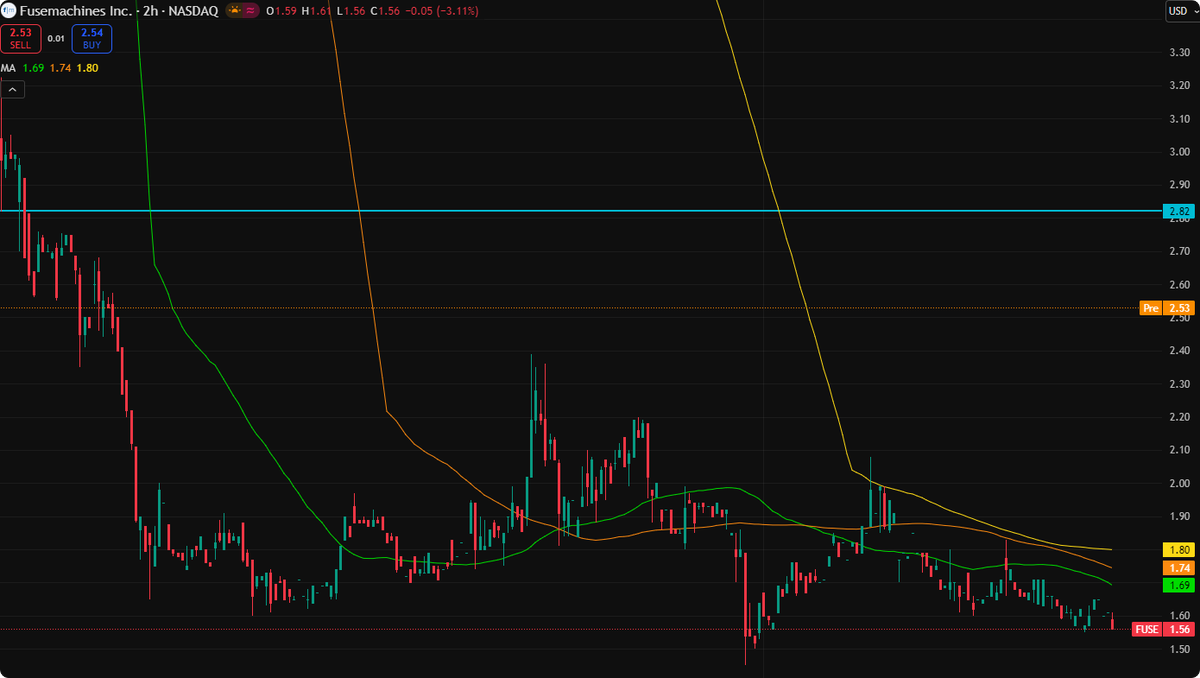Click the close price C1.56 readout
The image size is (1200, 678).
385,11
